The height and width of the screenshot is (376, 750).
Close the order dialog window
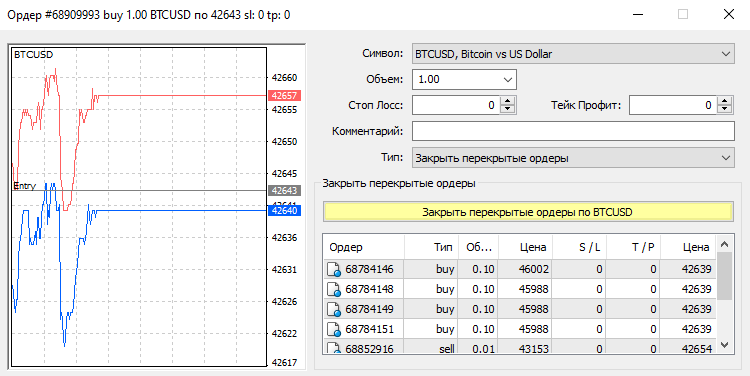coord(728,14)
